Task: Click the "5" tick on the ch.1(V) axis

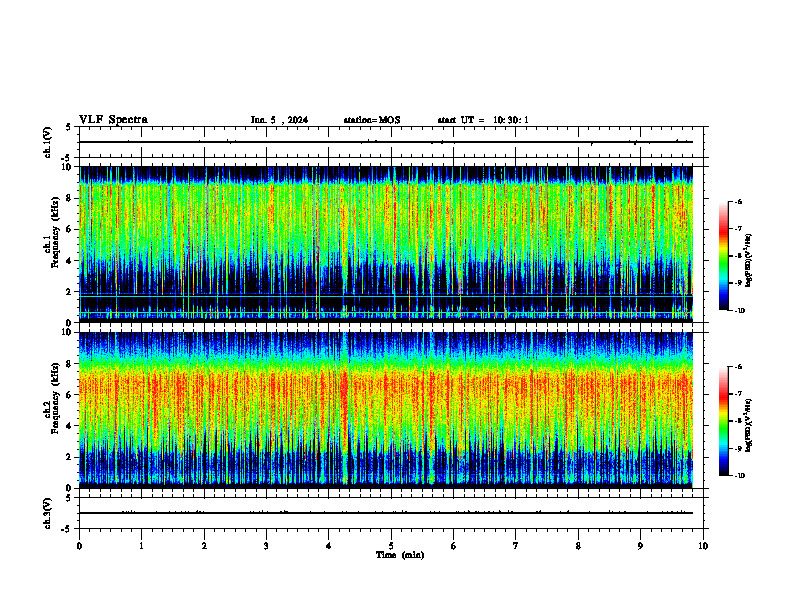Action: click(68, 127)
